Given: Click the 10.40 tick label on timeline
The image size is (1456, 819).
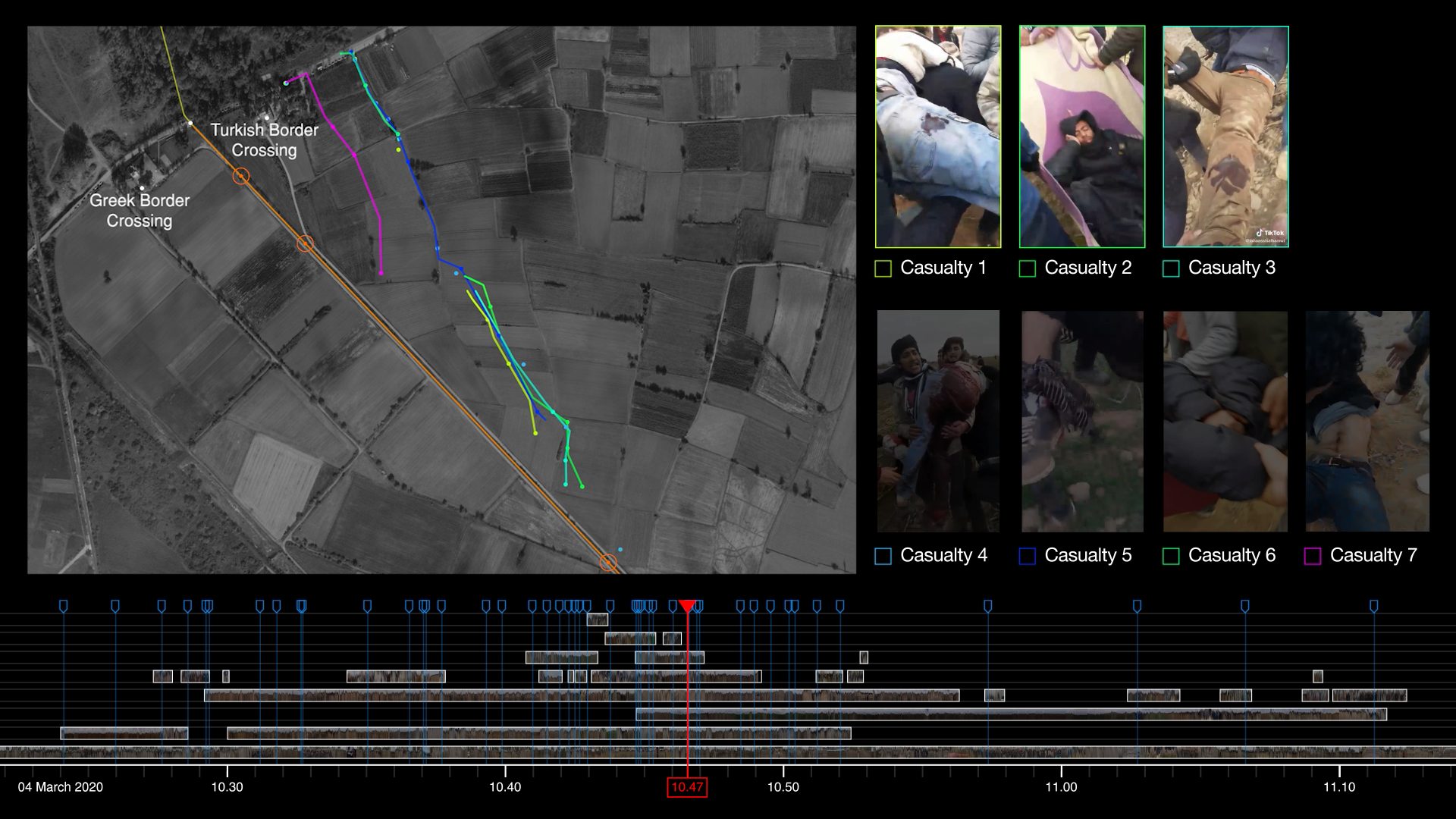Looking at the screenshot, I should pyautogui.click(x=505, y=787).
